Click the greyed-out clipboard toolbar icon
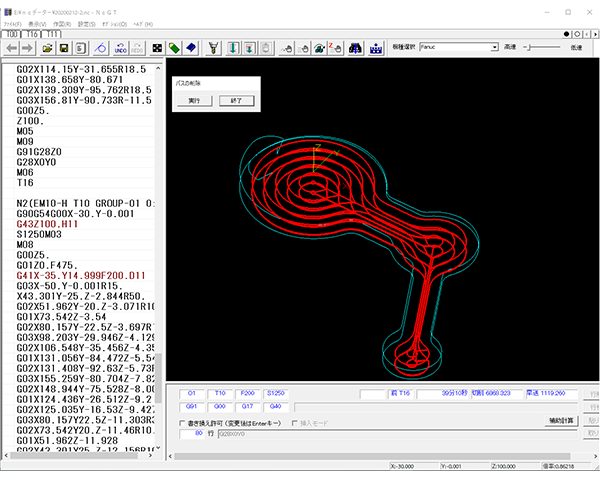Image resolution: width=600 pixels, height=480 pixels. (266, 48)
